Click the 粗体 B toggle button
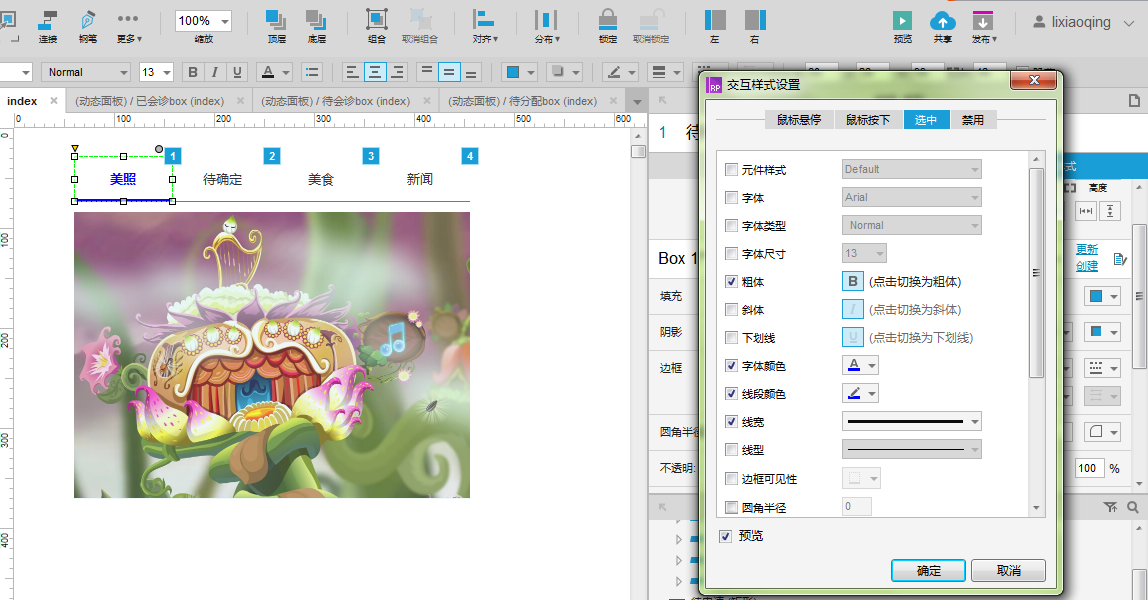The height and width of the screenshot is (600, 1148). click(853, 281)
